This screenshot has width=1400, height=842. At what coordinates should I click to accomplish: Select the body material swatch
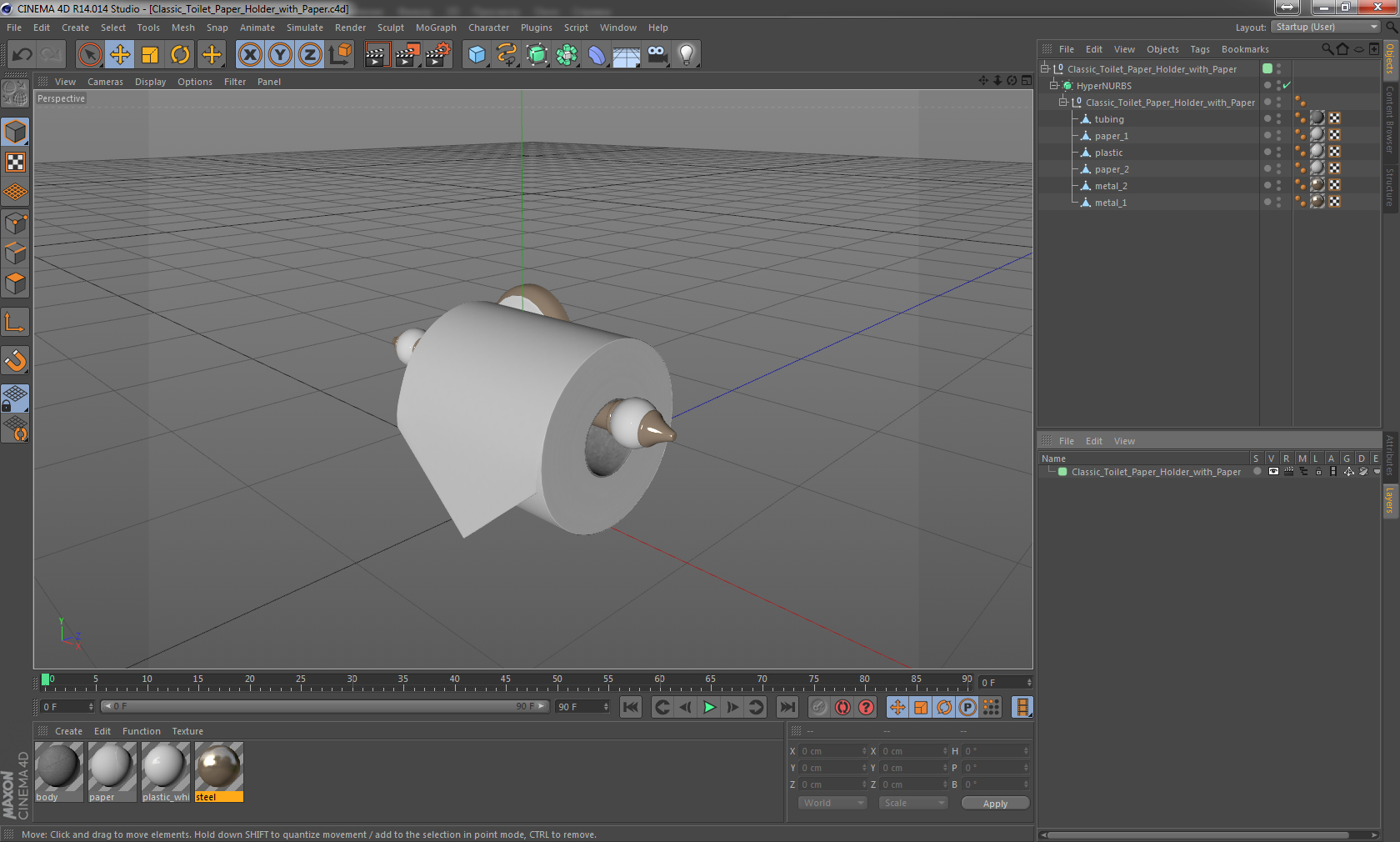pyautogui.click(x=58, y=772)
